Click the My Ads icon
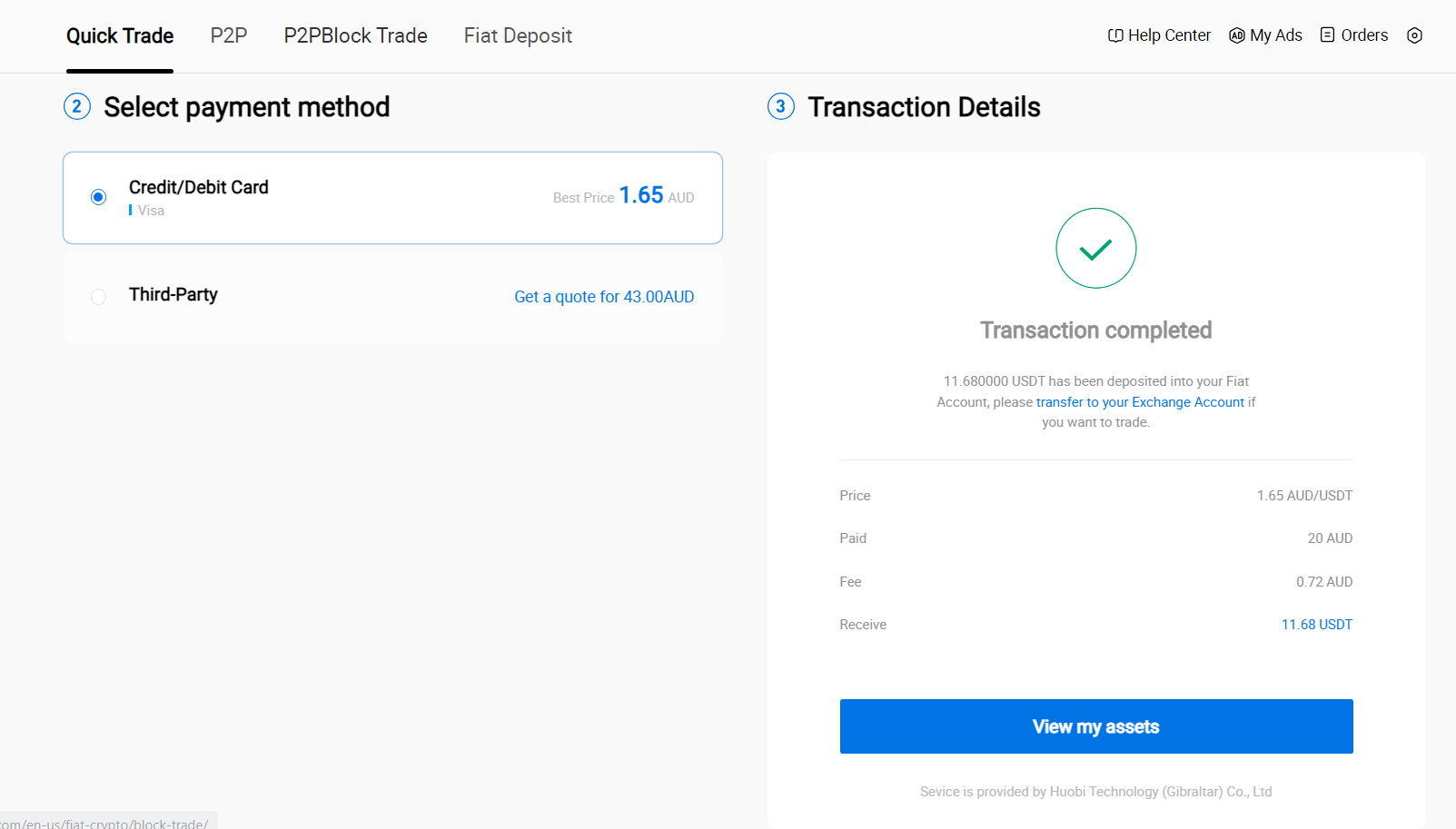This screenshot has height=829, width=1456. pyautogui.click(x=1236, y=35)
